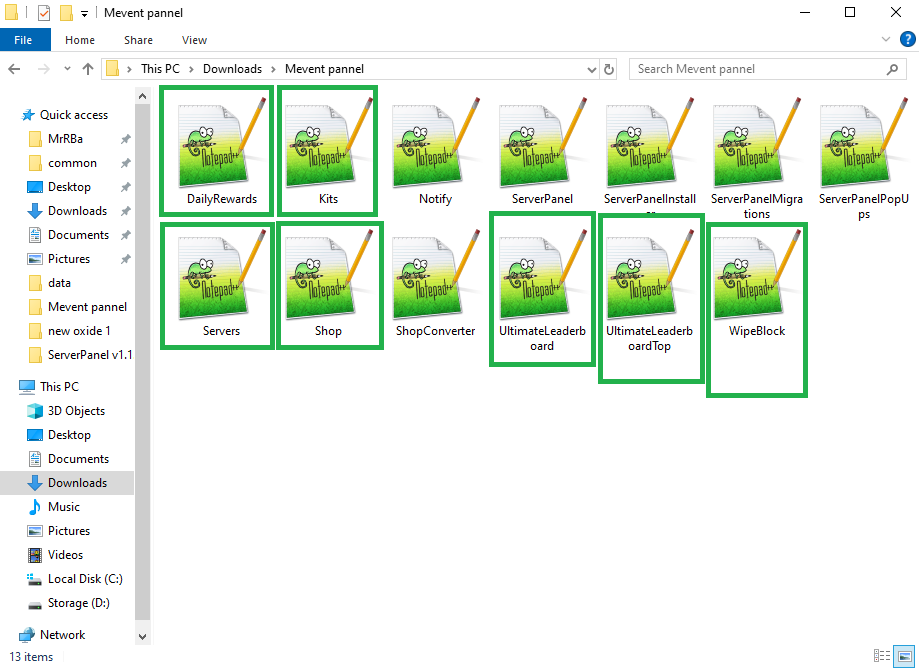Select the WipeBlock file icon
The width and height of the screenshot is (919, 669).
(757, 275)
